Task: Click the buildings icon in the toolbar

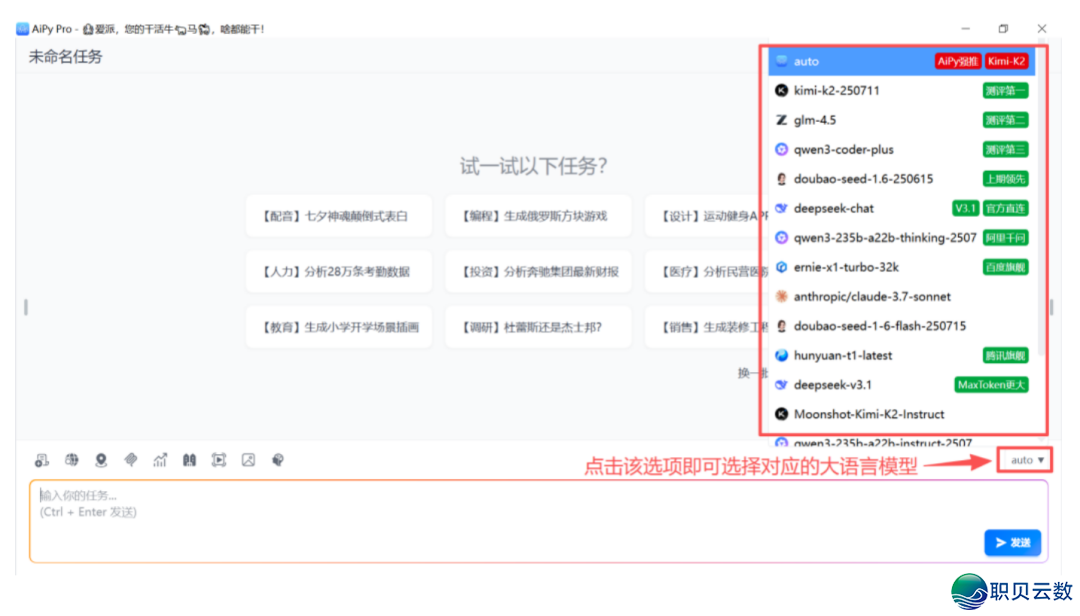Action: [189, 460]
